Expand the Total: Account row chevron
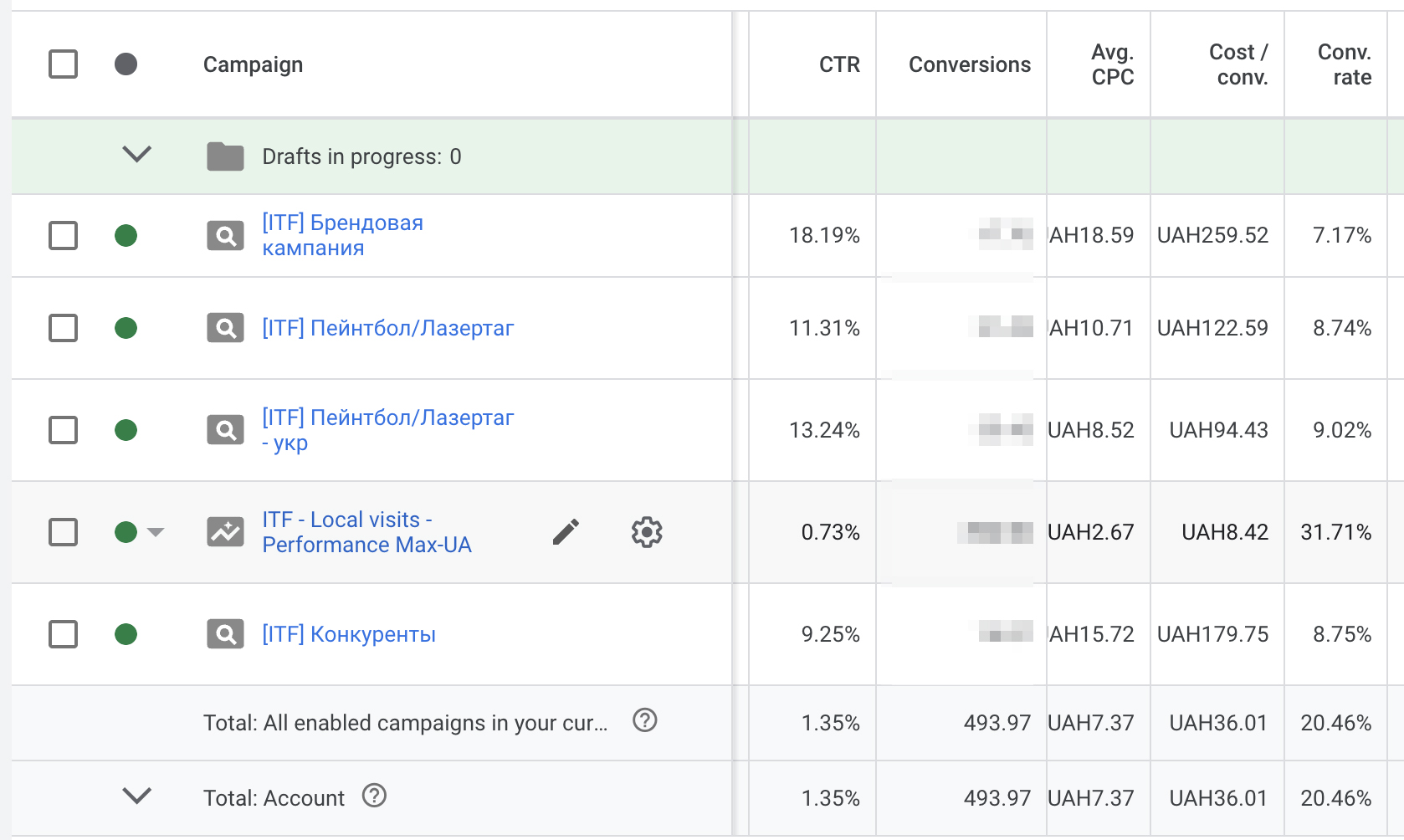 coord(136,796)
